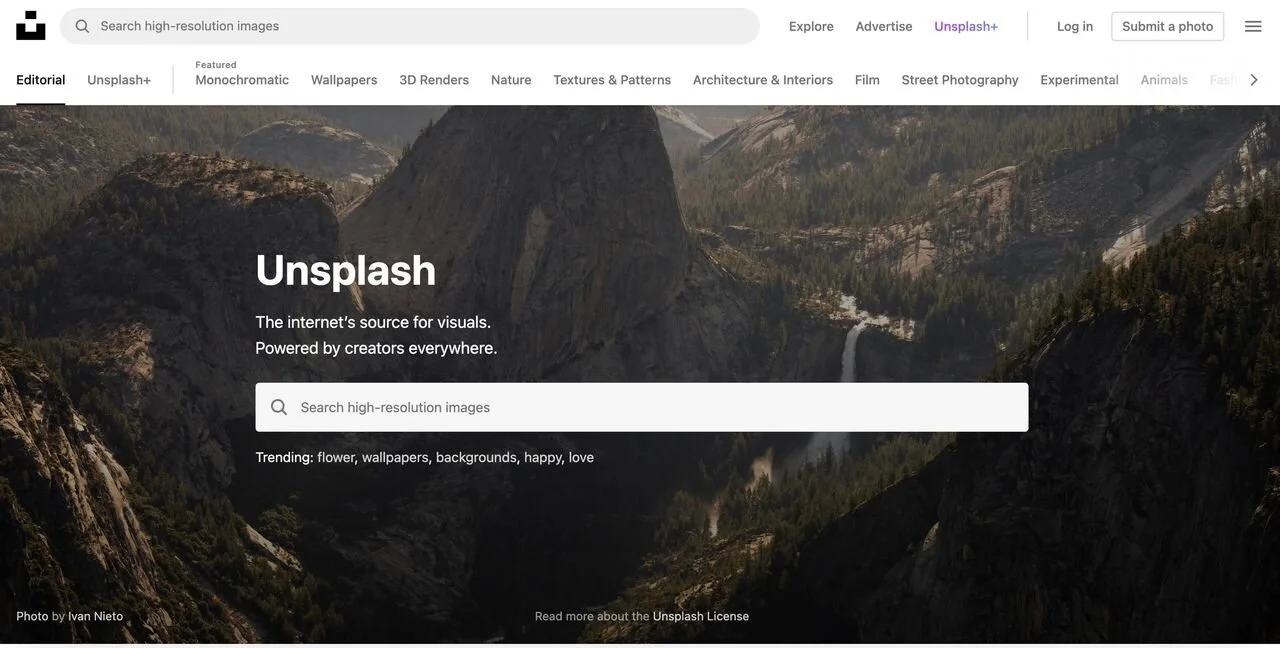Image resolution: width=1280 pixels, height=648 pixels.
Task: Click trending term love
Action: pyautogui.click(x=581, y=457)
